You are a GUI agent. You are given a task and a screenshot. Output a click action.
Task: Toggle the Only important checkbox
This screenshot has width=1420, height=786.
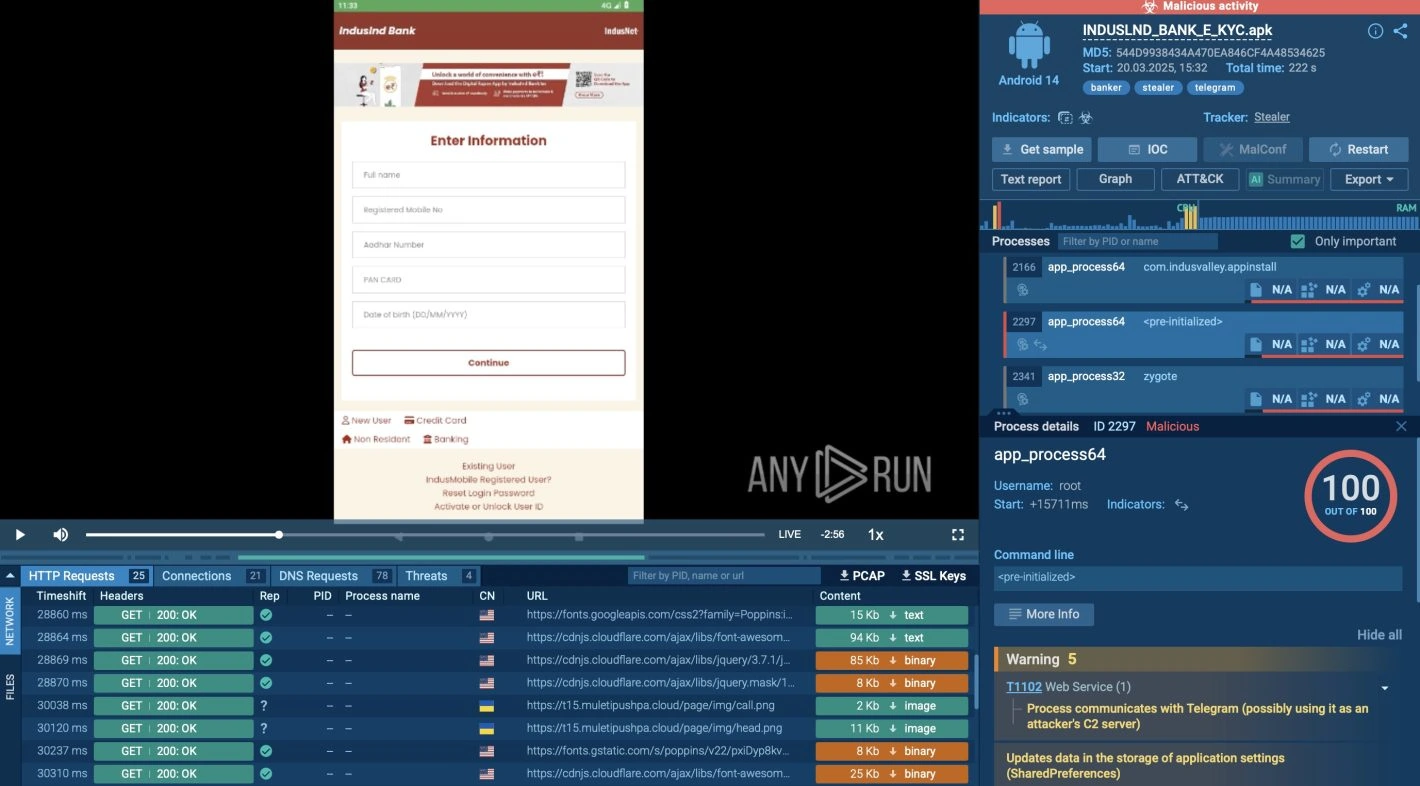coord(1298,241)
